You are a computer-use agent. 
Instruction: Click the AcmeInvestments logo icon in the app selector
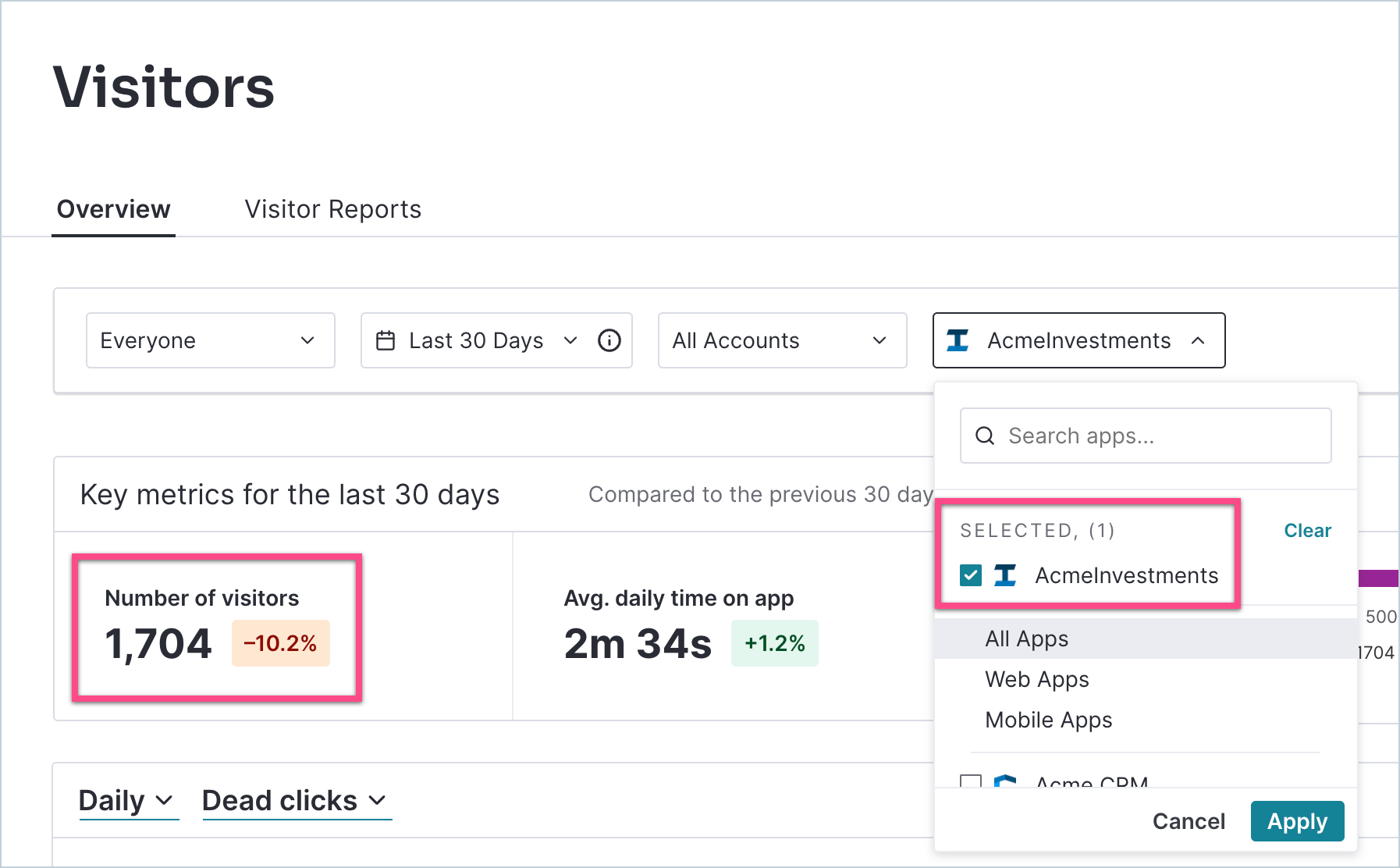pos(958,340)
